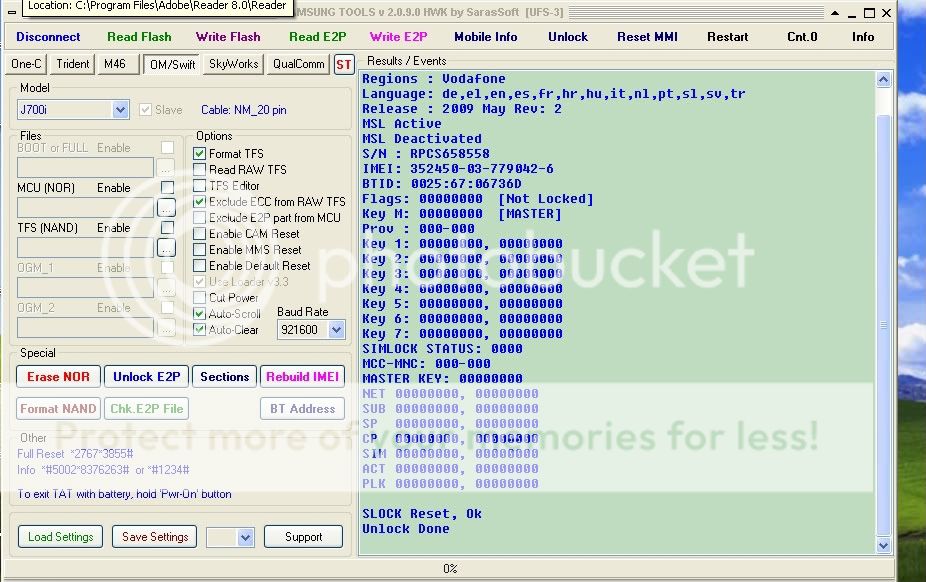Screen dimensions: 926x582
Task: Open the Model J700i dropdown
Action: (x=120, y=110)
